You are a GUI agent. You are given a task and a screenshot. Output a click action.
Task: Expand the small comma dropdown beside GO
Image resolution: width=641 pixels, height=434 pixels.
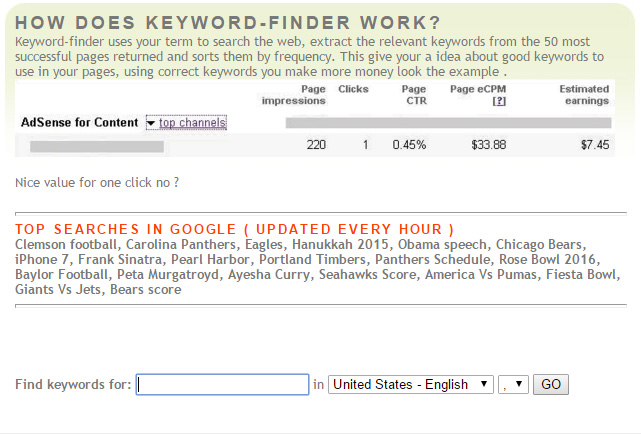[x=514, y=384]
